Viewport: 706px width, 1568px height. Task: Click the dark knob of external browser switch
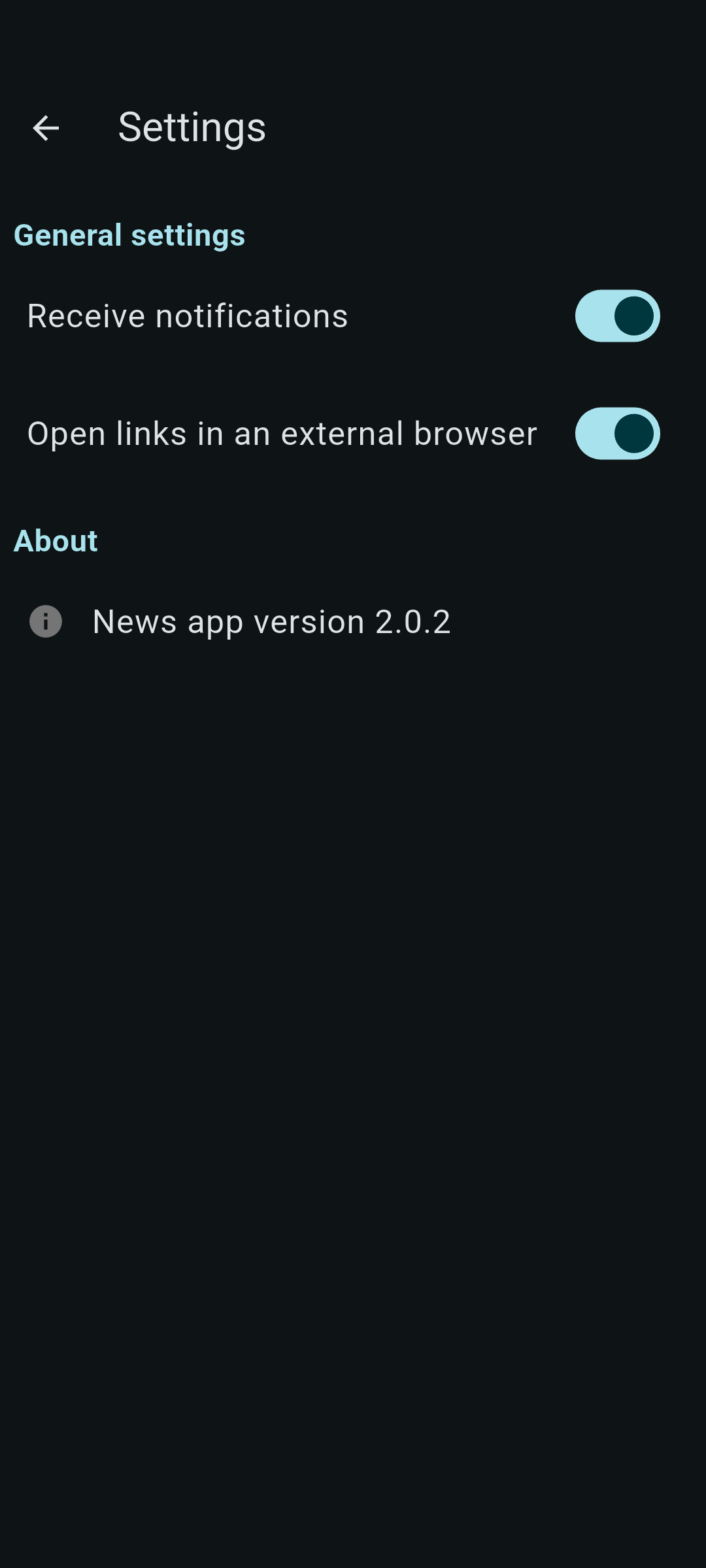tap(634, 434)
